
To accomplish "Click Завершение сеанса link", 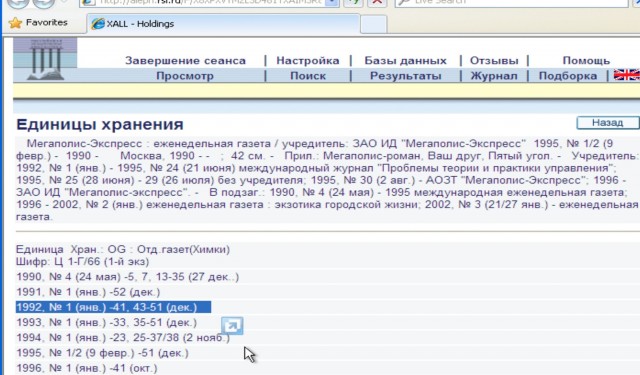I will pyautogui.click(x=185, y=61).
